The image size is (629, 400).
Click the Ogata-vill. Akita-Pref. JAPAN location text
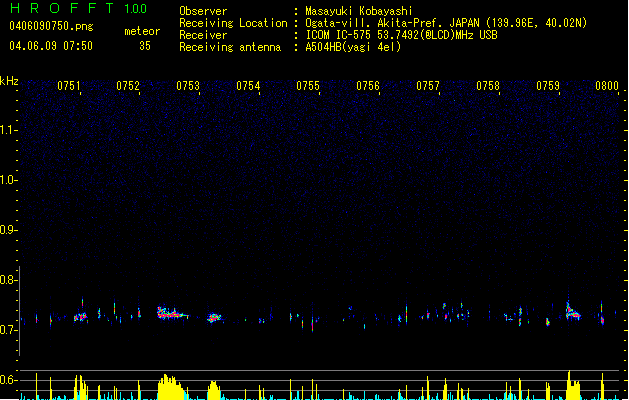(446, 23)
